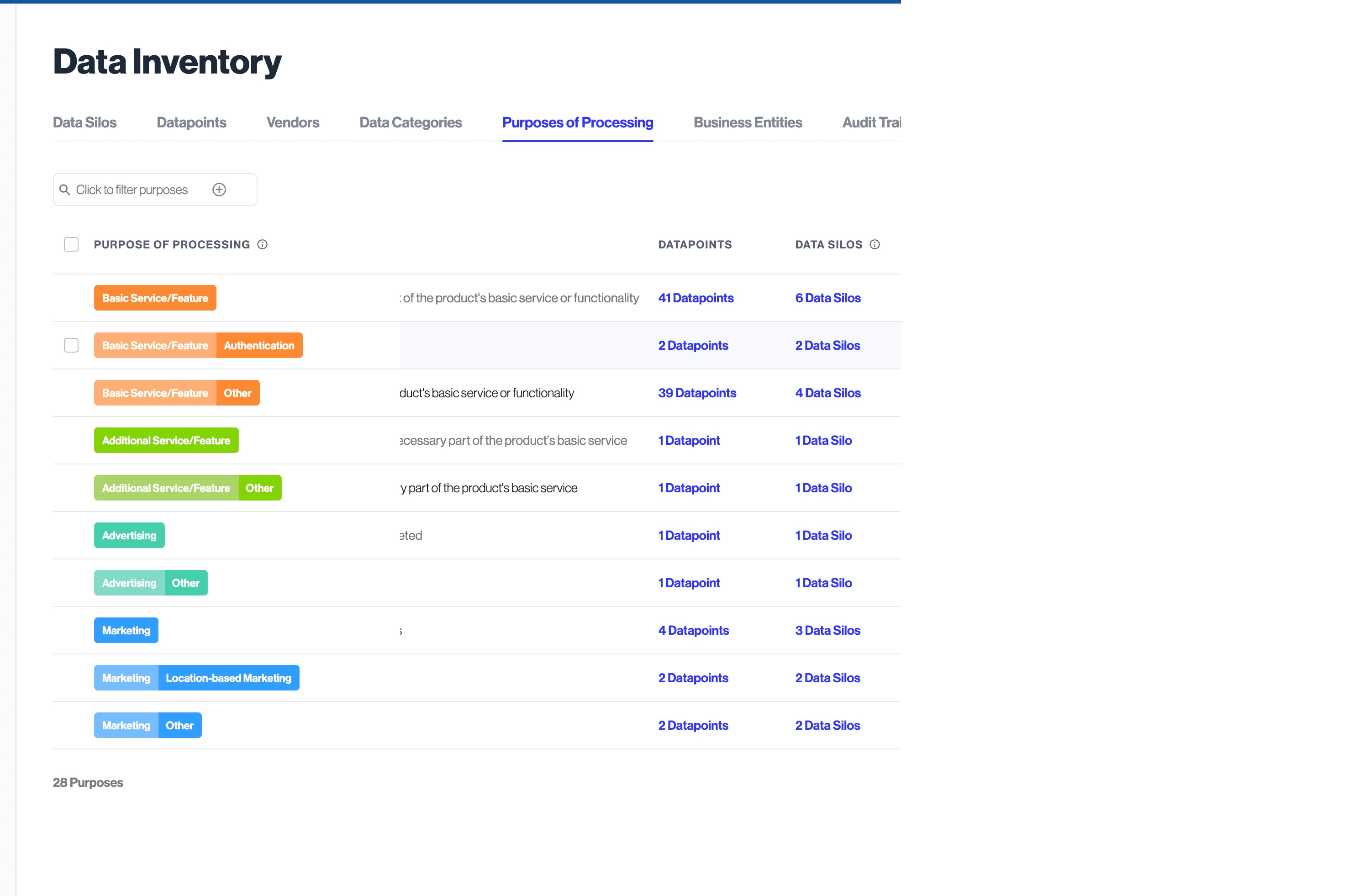Screen dimensions: 1370x896
Task: Click the add filter plus icon
Action: [219, 190]
